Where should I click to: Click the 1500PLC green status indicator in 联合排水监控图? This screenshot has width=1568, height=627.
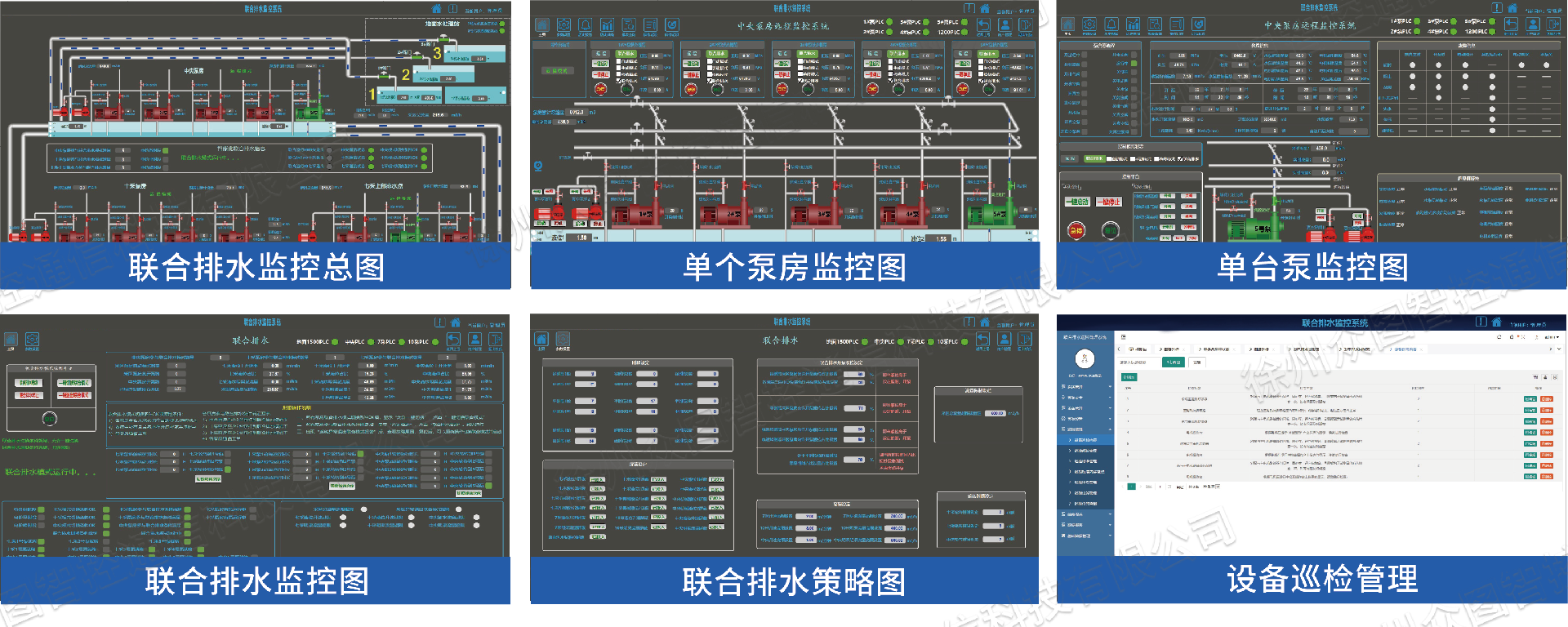[x=335, y=342]
